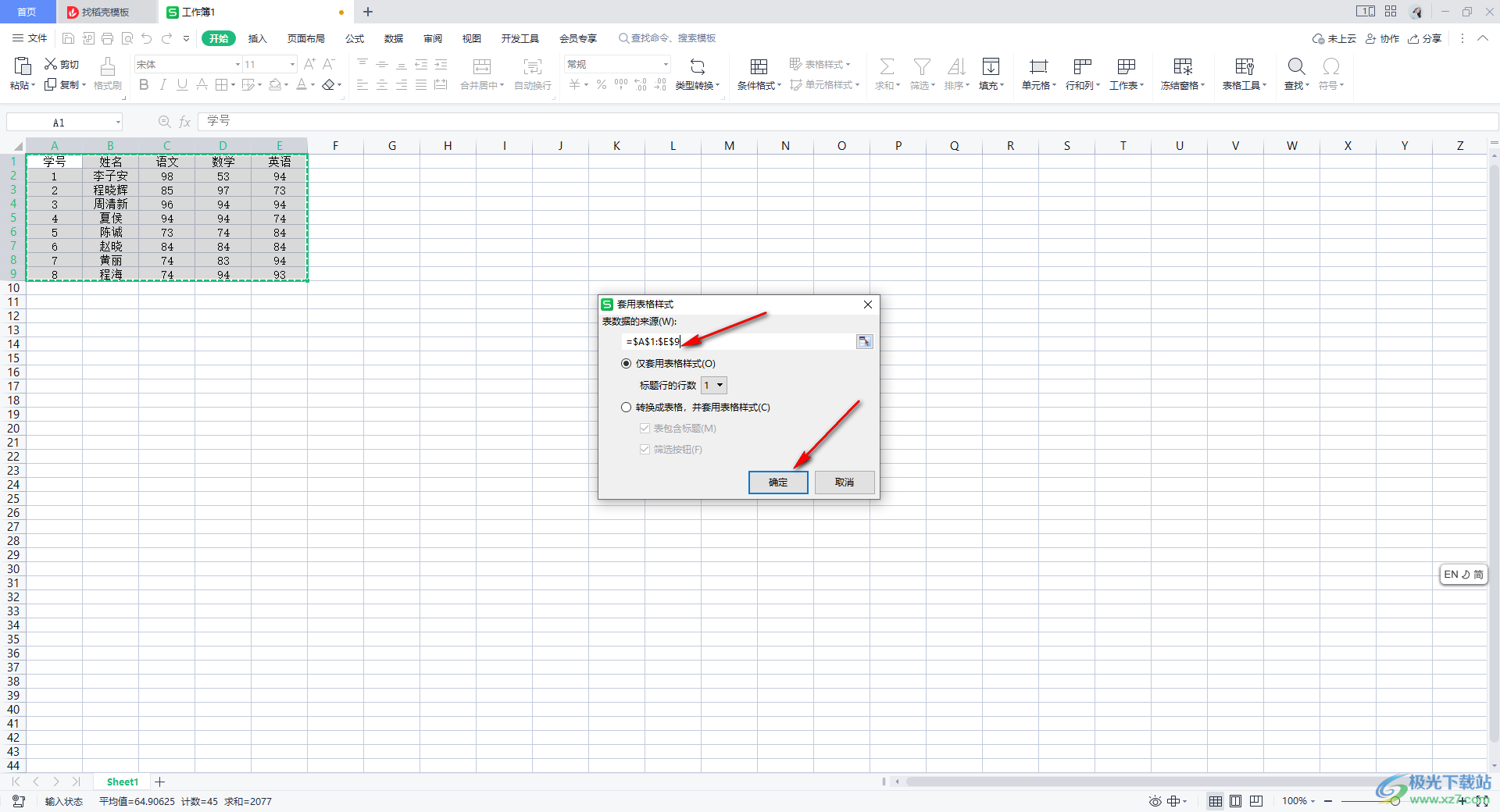Click the Freeze Panes icon

[1183, 67]
